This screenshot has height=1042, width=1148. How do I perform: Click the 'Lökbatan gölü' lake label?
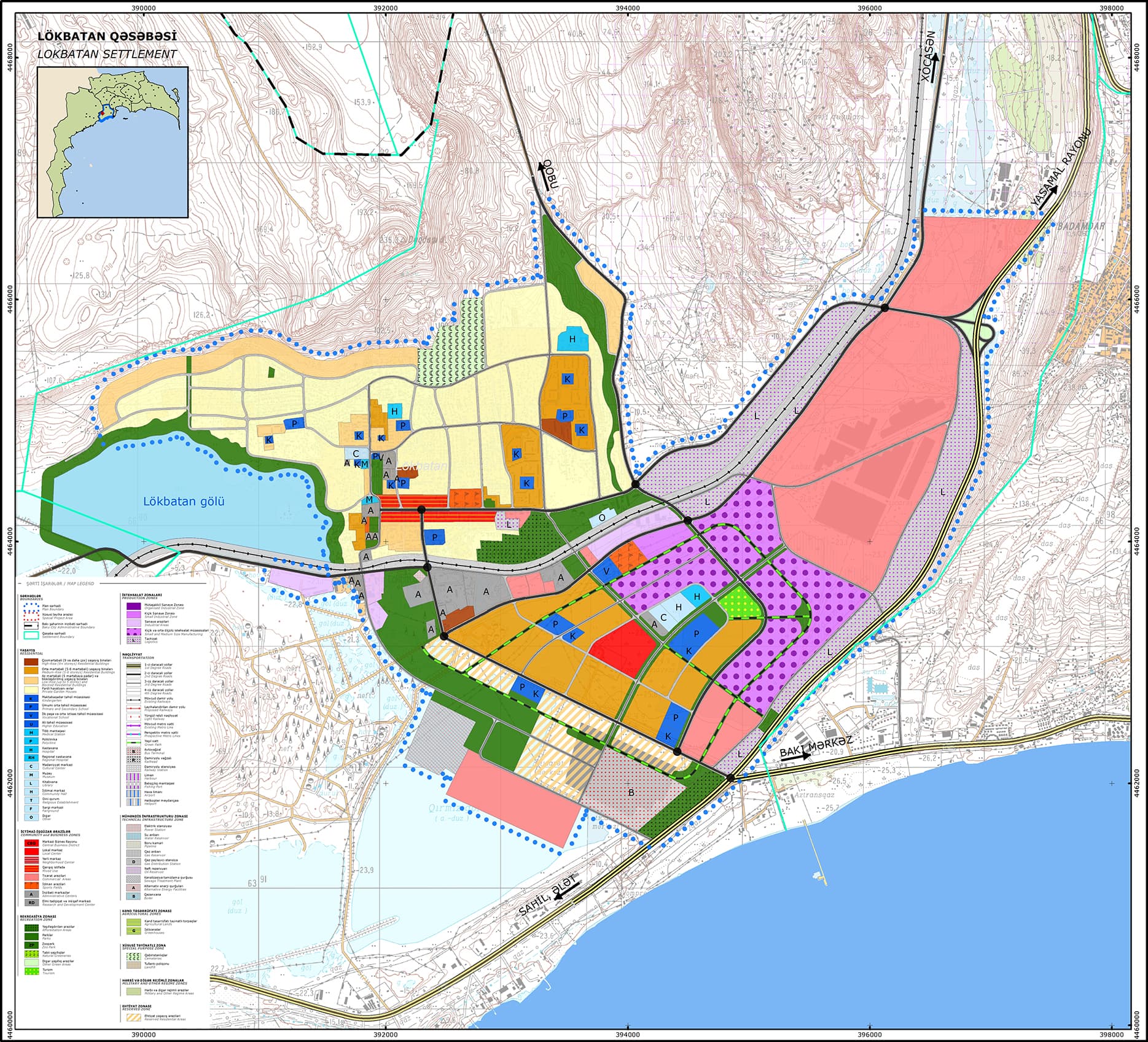click(x=184, y=501)
